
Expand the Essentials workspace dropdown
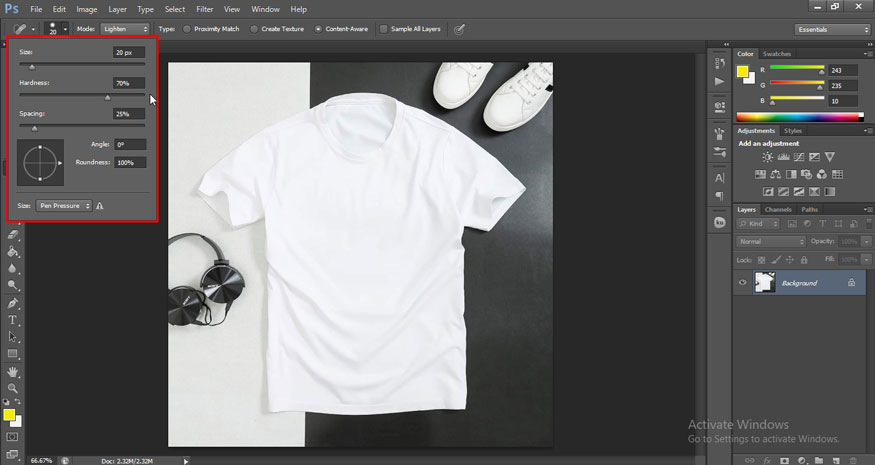coord(831,29)
